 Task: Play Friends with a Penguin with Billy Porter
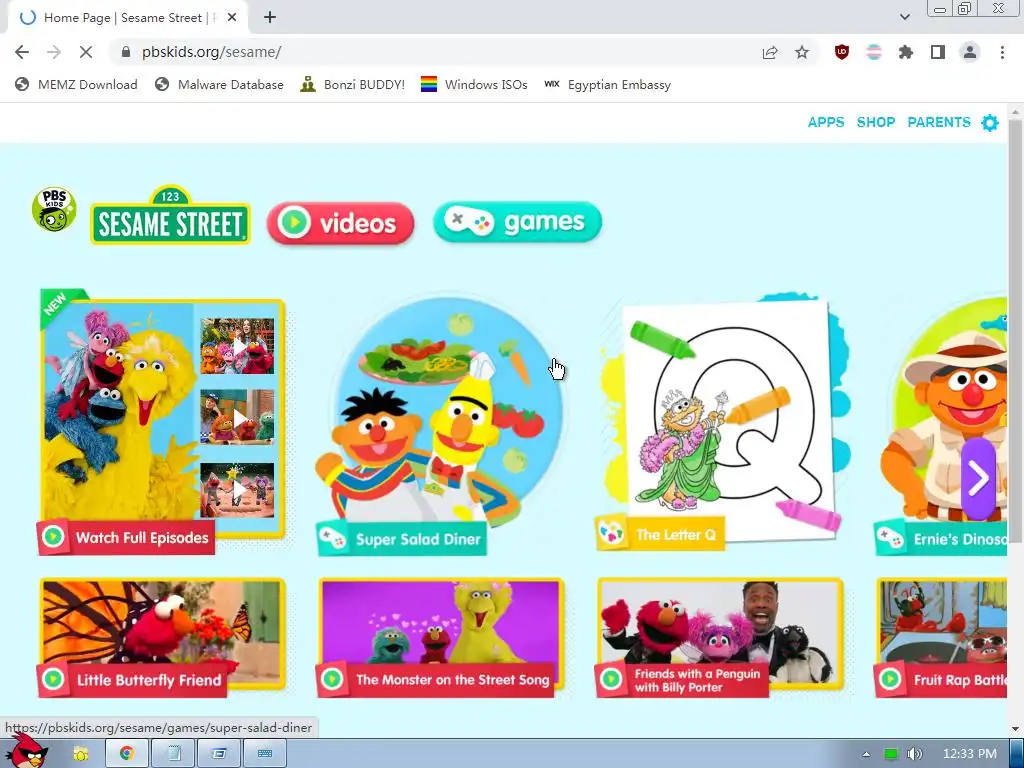click(720, 637)
